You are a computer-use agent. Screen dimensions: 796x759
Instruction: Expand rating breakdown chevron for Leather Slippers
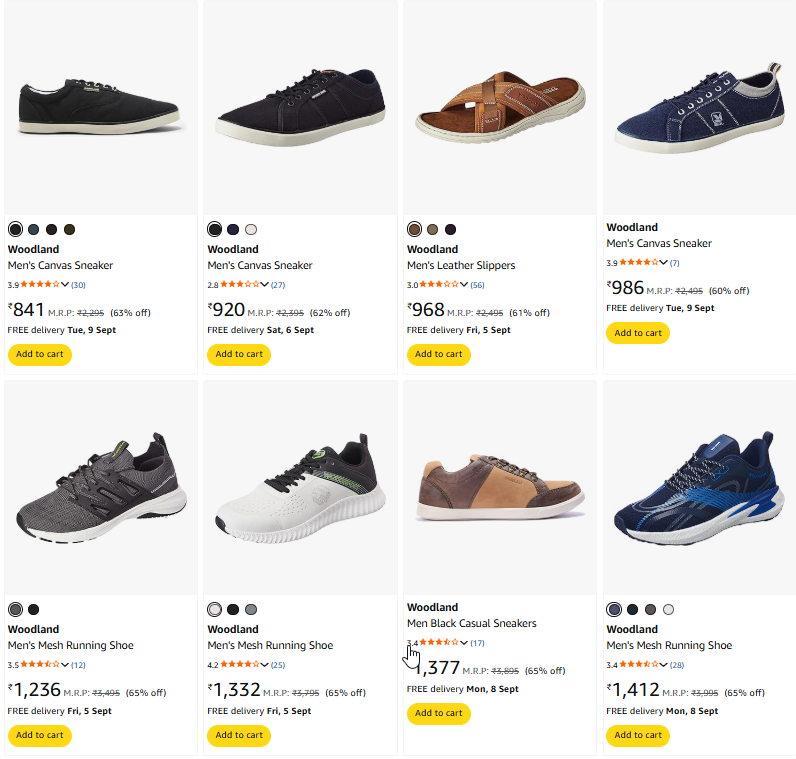click(464, 285)
